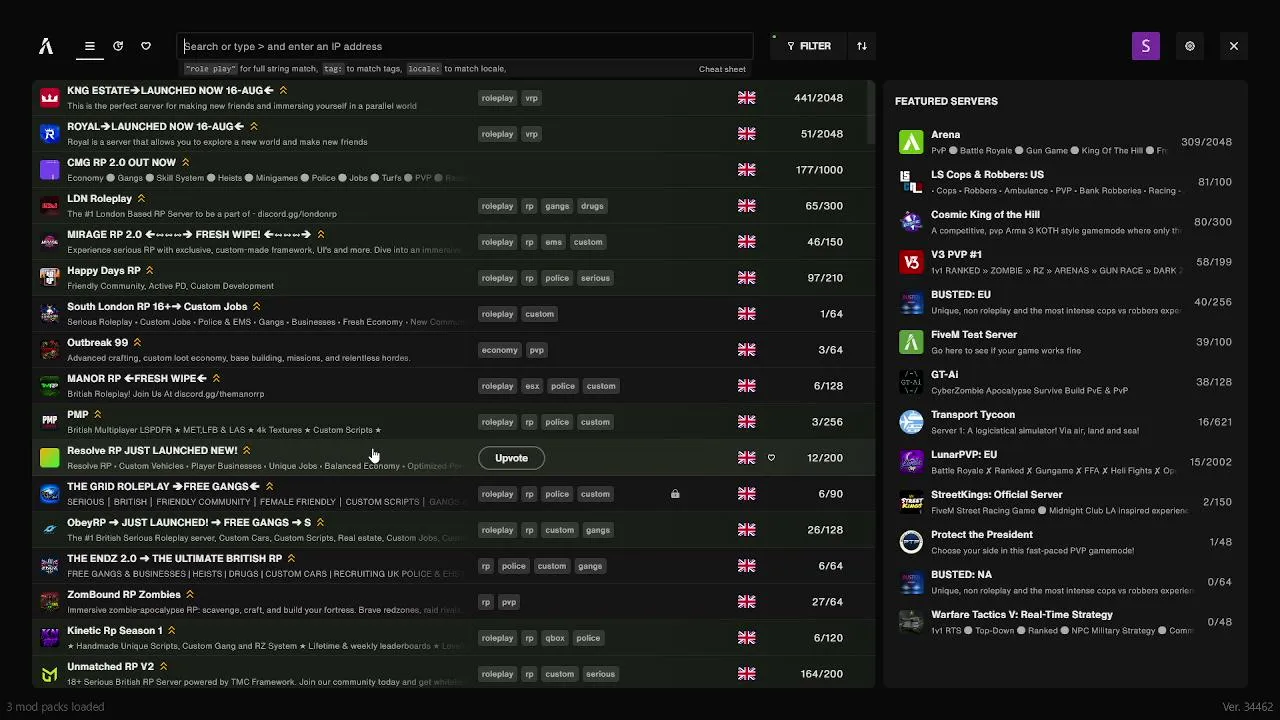Viewport: 1280px width, 720px height.
Task: Click the THE GRID ROLEPLAY server icon
Action: click(x=50, y=494)
